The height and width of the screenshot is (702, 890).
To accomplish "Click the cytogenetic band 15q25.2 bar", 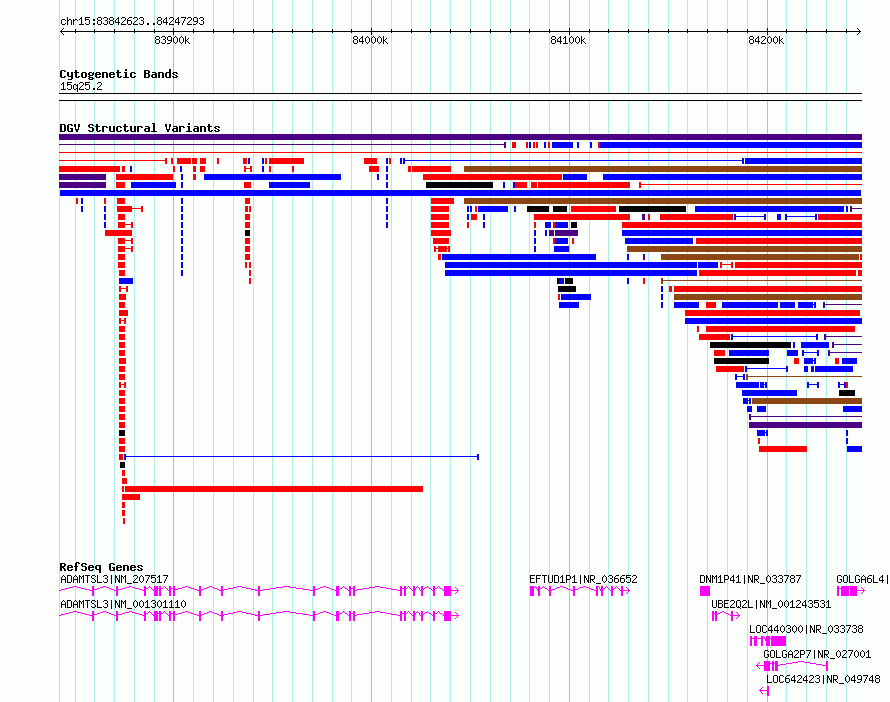I will (460, 97).
